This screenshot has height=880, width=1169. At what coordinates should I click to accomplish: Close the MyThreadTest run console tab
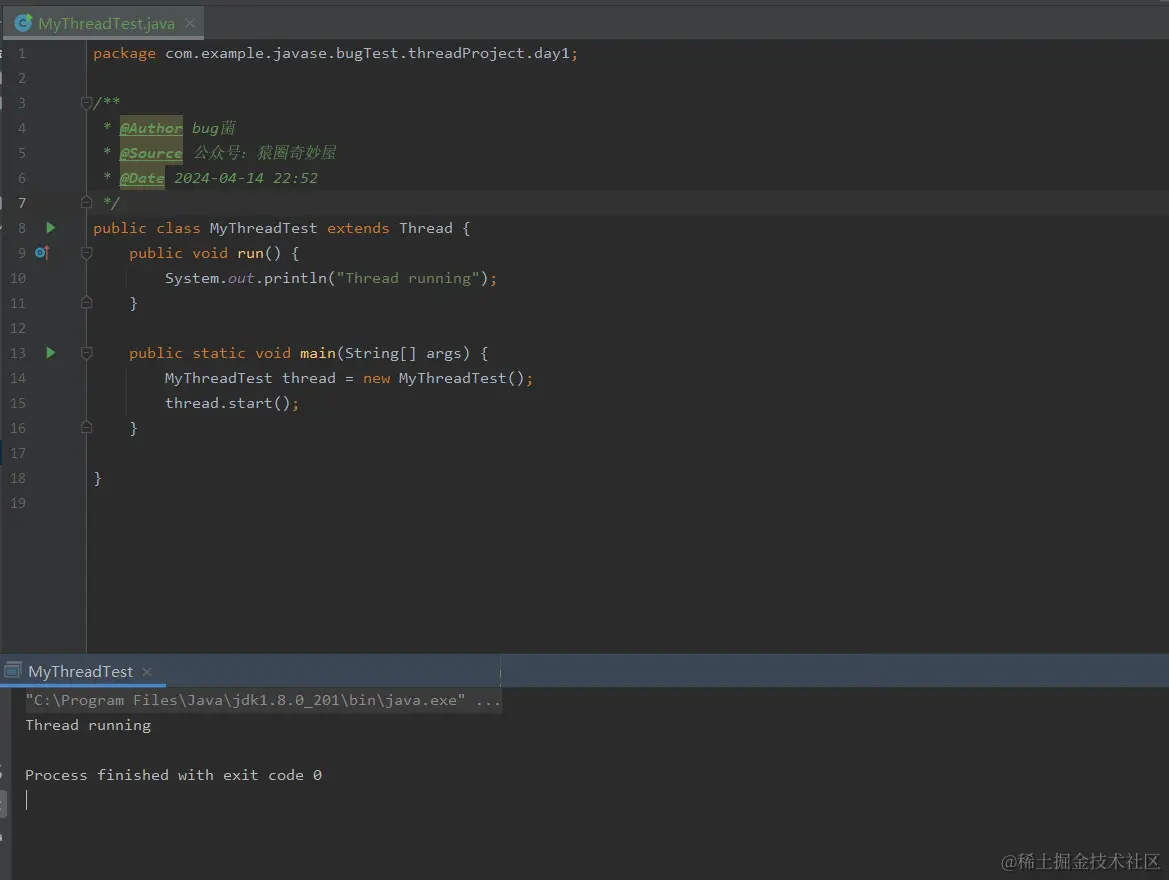tap(147, 672)
